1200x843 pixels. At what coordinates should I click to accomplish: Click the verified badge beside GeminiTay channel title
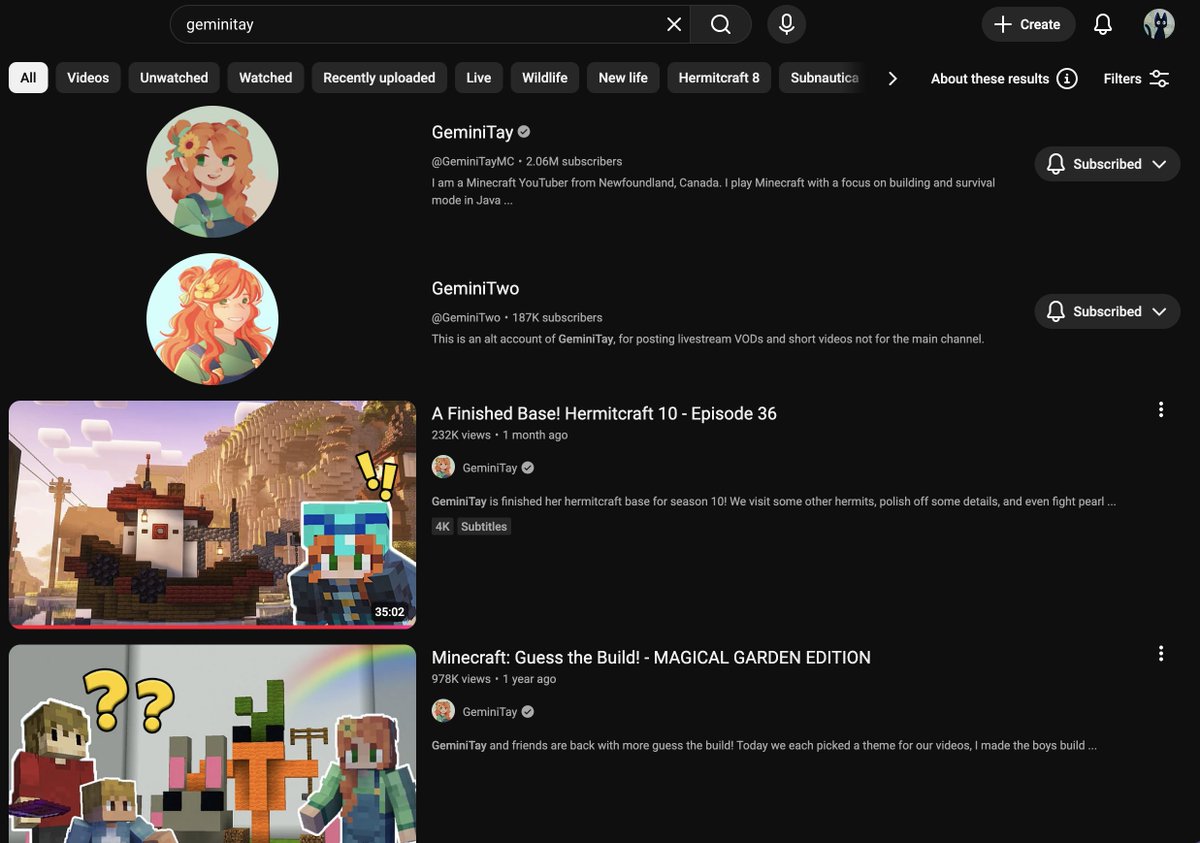pyautogui.click(x=524, y=132)
